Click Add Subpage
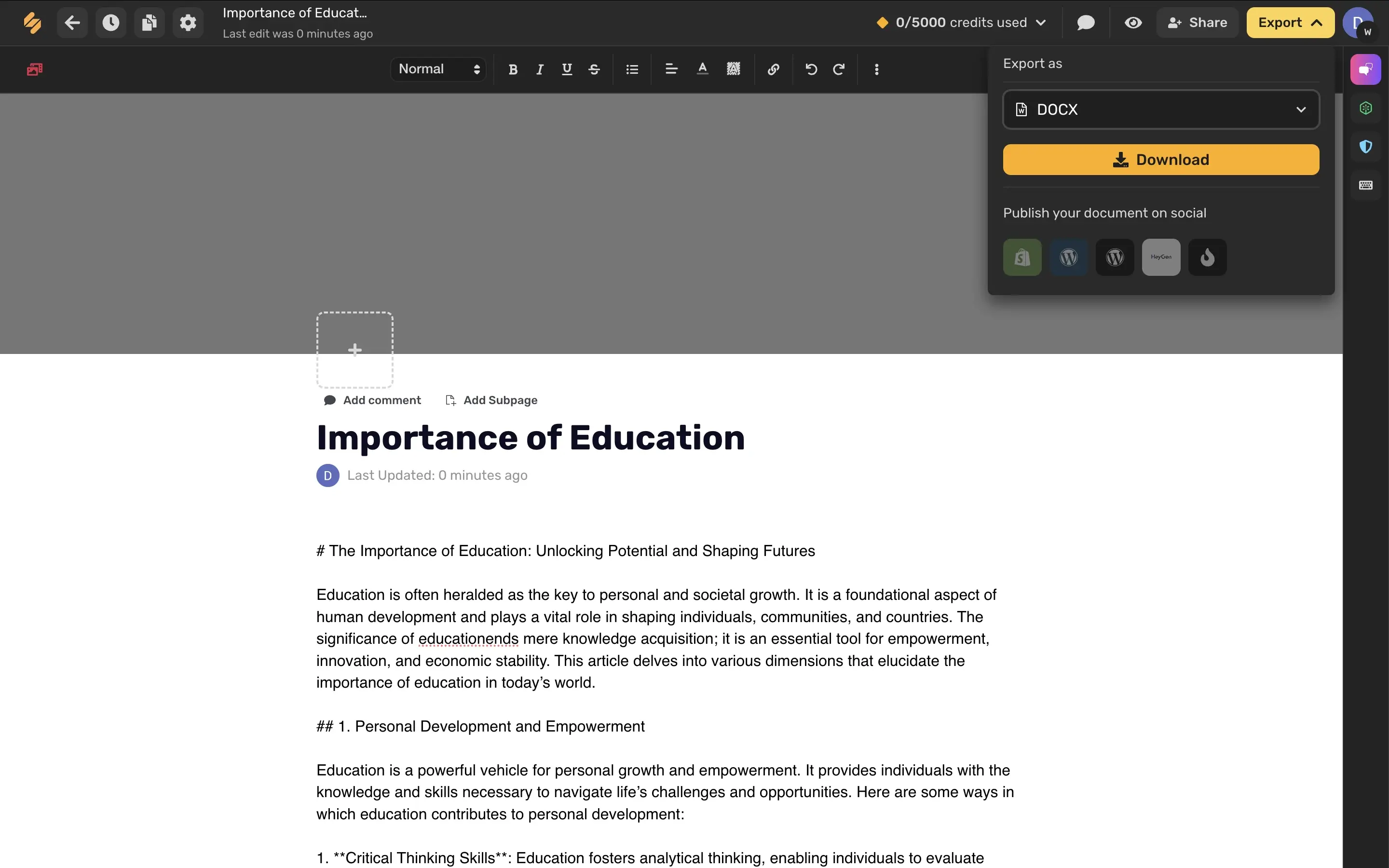The image size is (1389, 868). coord(491,400)
